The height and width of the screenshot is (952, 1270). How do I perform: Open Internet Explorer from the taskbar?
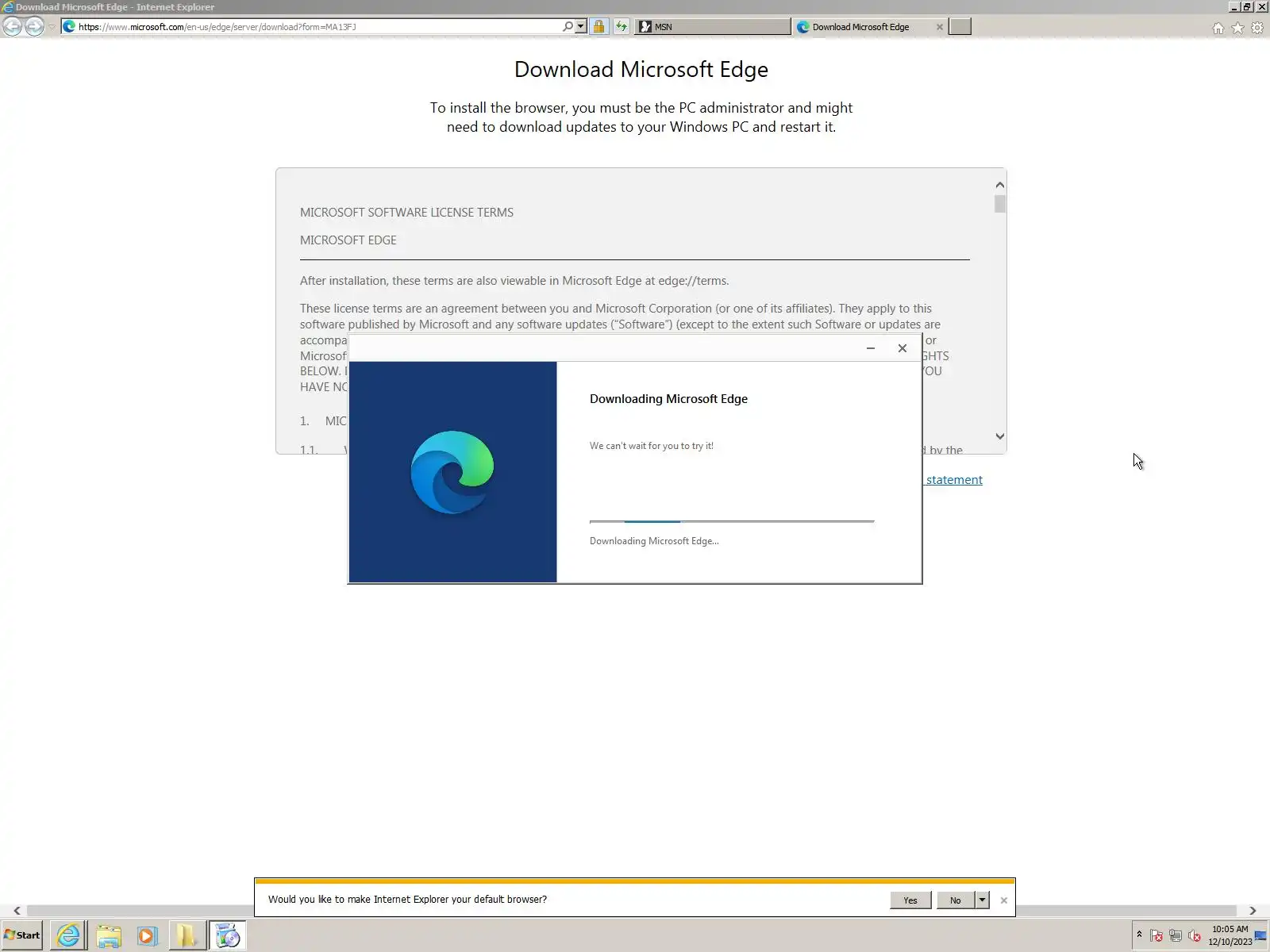coord(68,935)
